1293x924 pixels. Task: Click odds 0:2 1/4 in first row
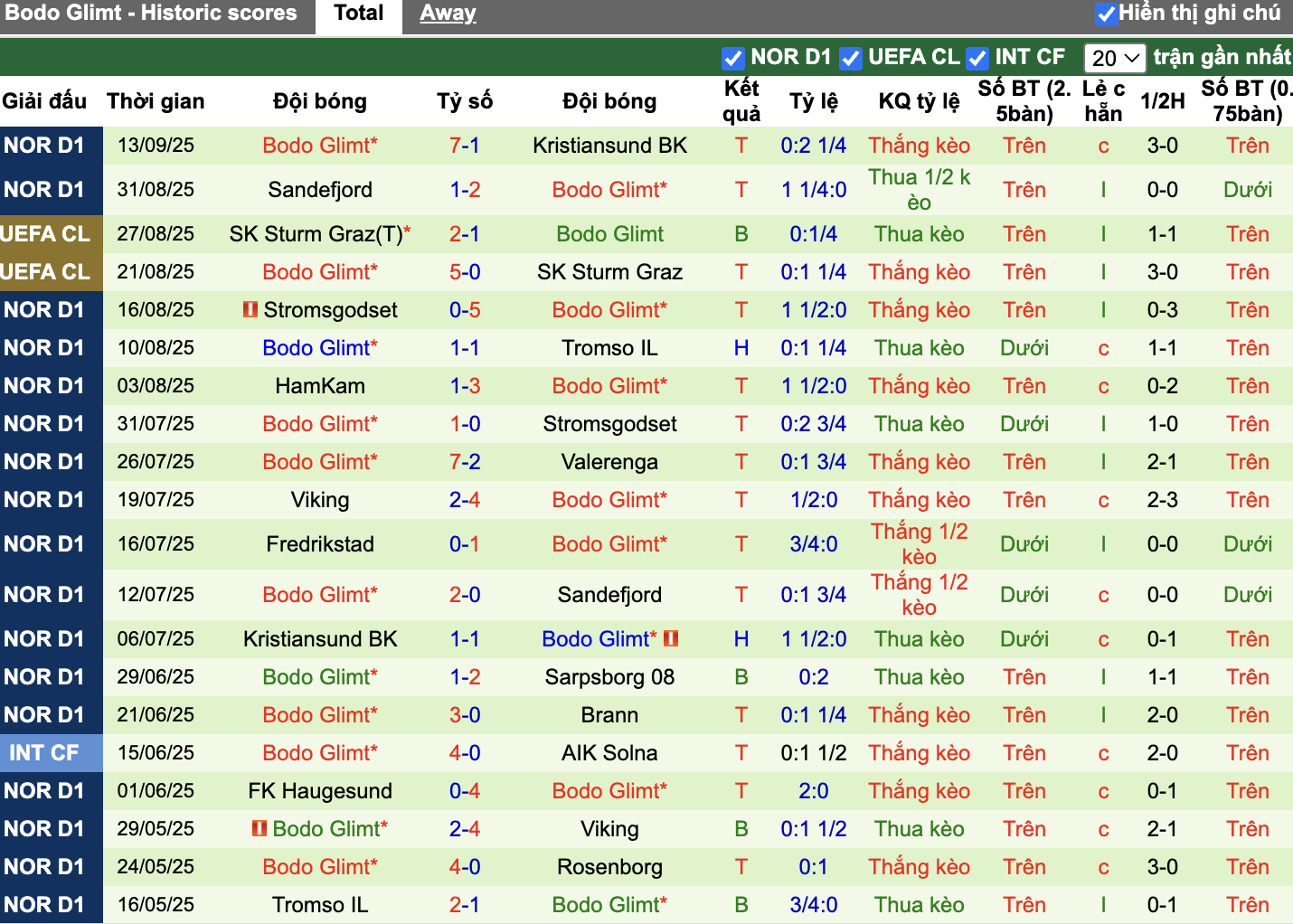814,146
